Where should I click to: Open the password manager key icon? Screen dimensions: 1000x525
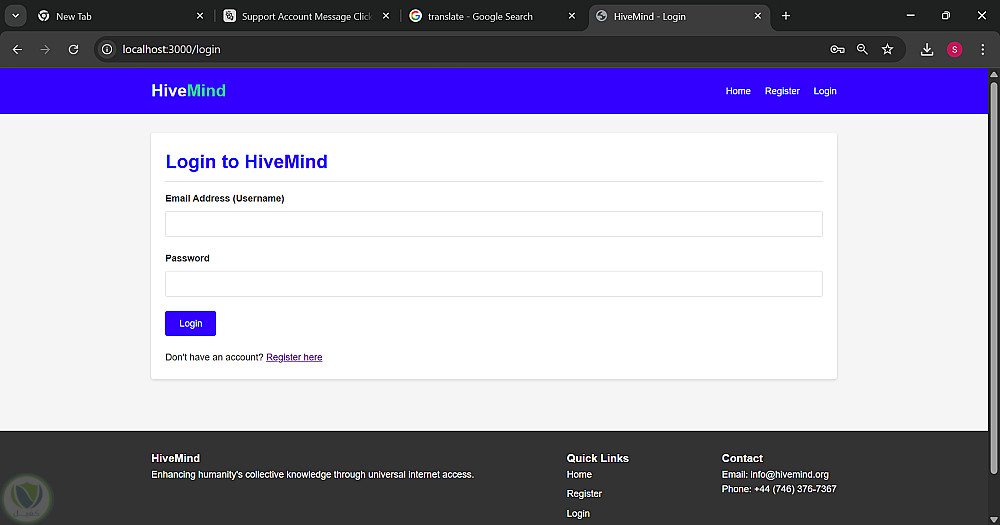point(837,49)
